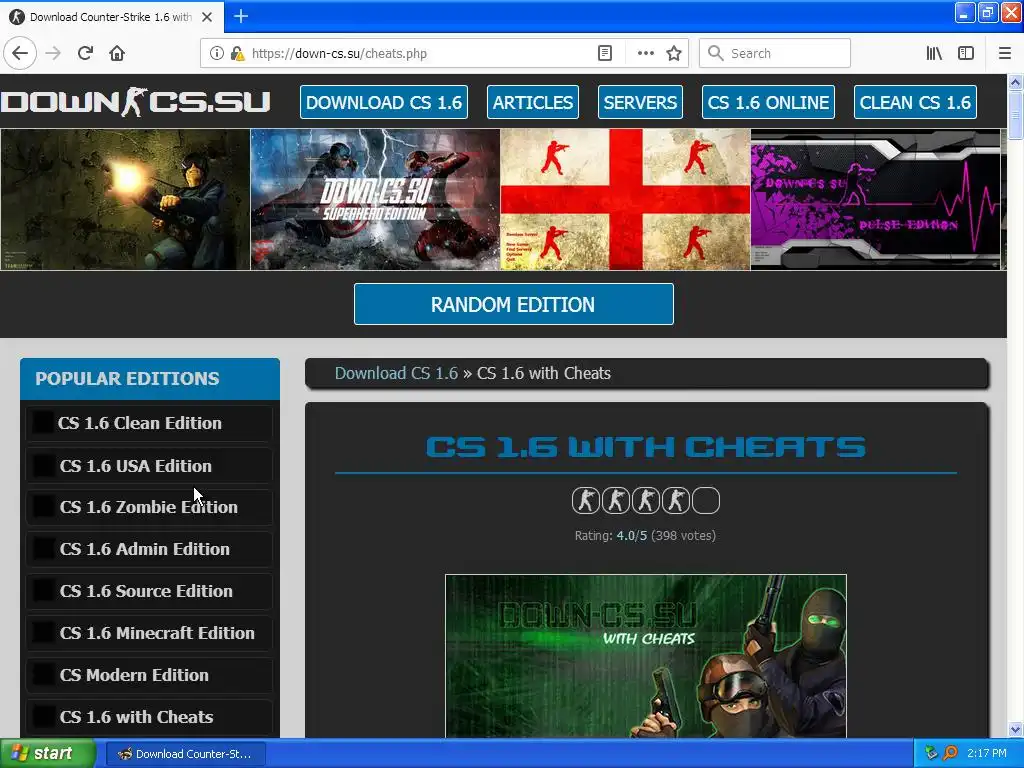Open the browser home page icon

[x=117, y=53]
